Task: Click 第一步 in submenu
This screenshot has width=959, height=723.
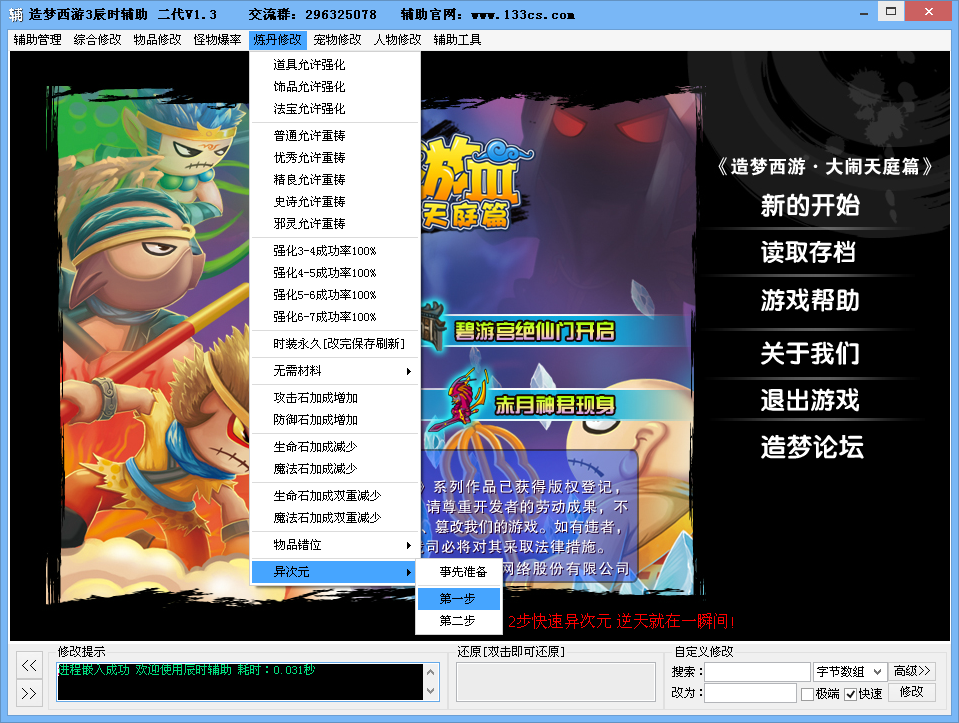Action: 459,598
